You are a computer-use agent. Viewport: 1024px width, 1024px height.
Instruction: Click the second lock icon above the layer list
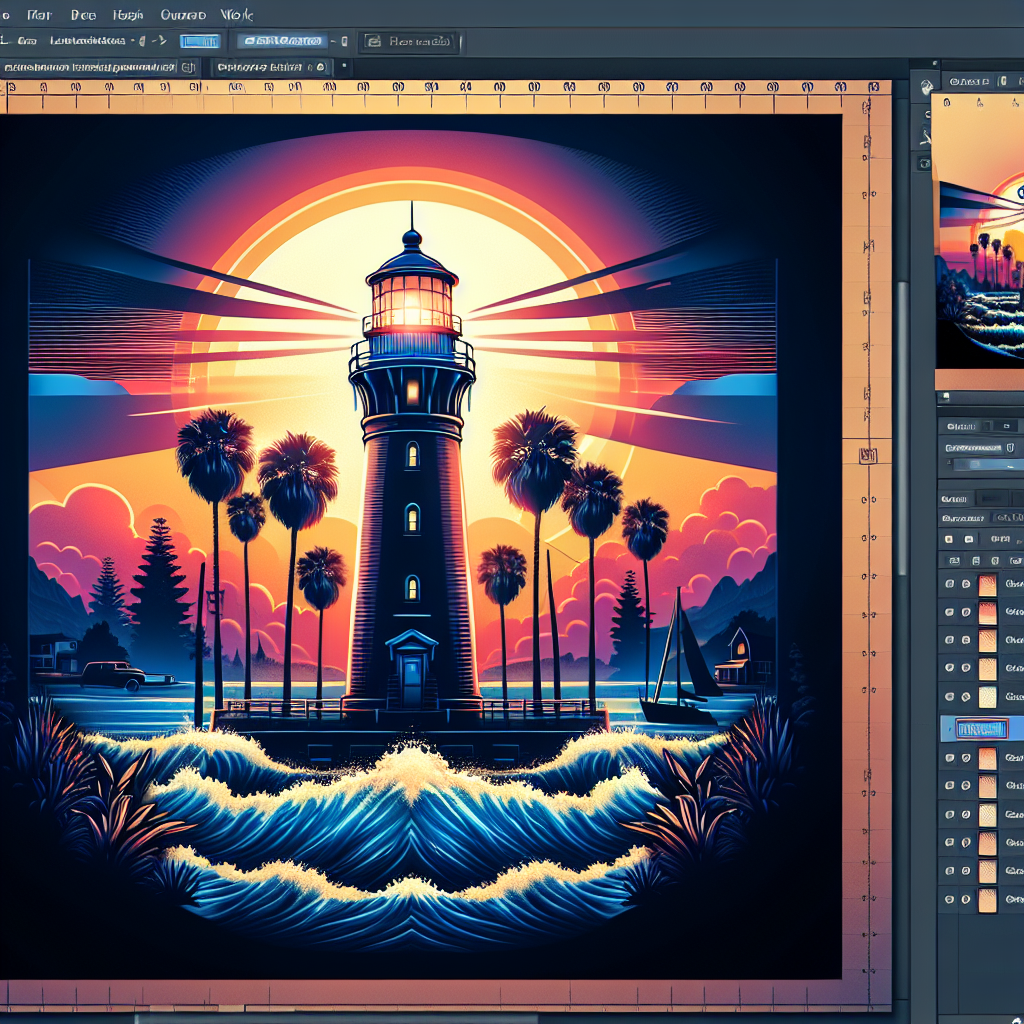(x=973, y=562)
